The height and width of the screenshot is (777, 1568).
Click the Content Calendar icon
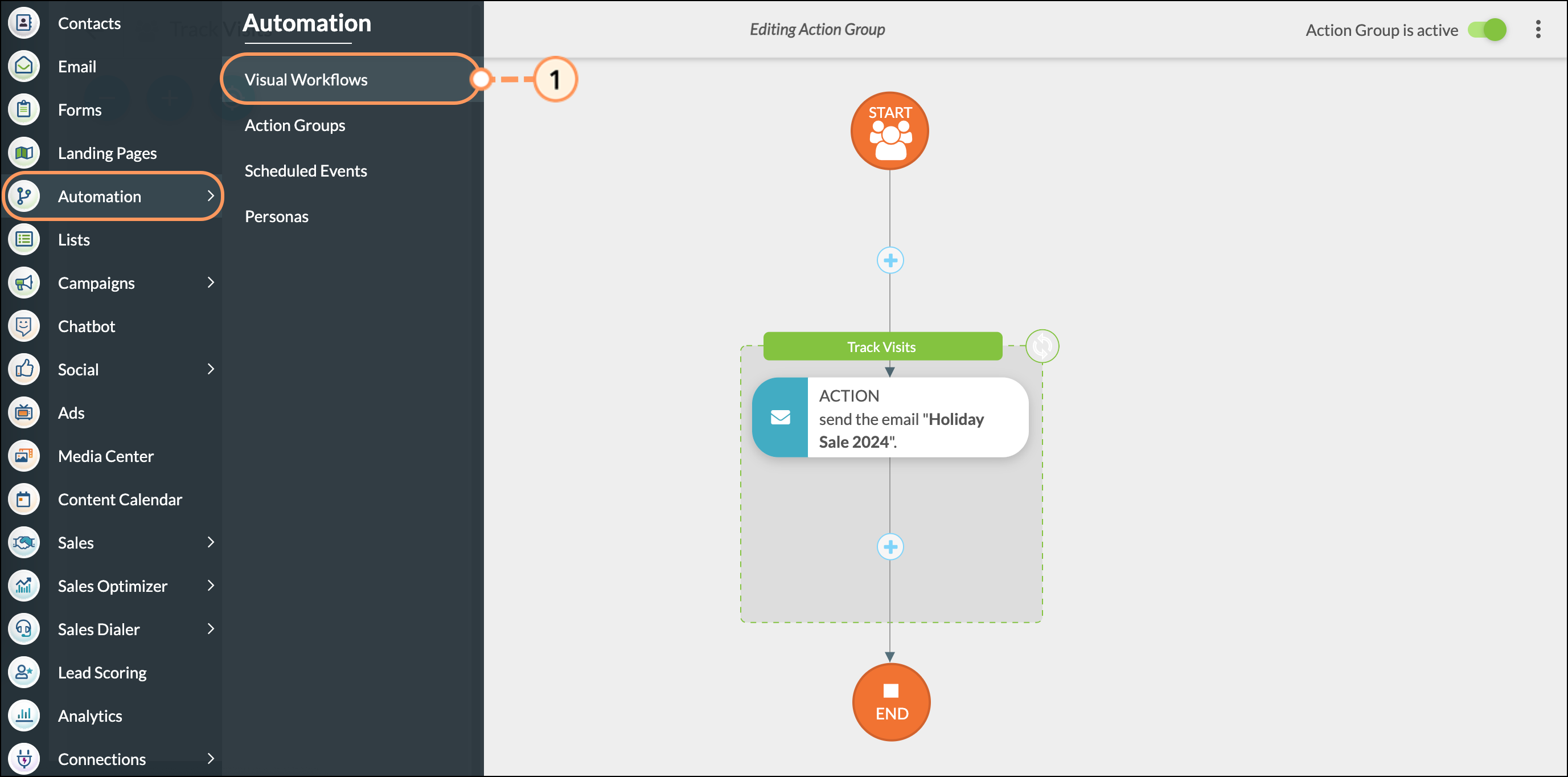coord(24,500)
